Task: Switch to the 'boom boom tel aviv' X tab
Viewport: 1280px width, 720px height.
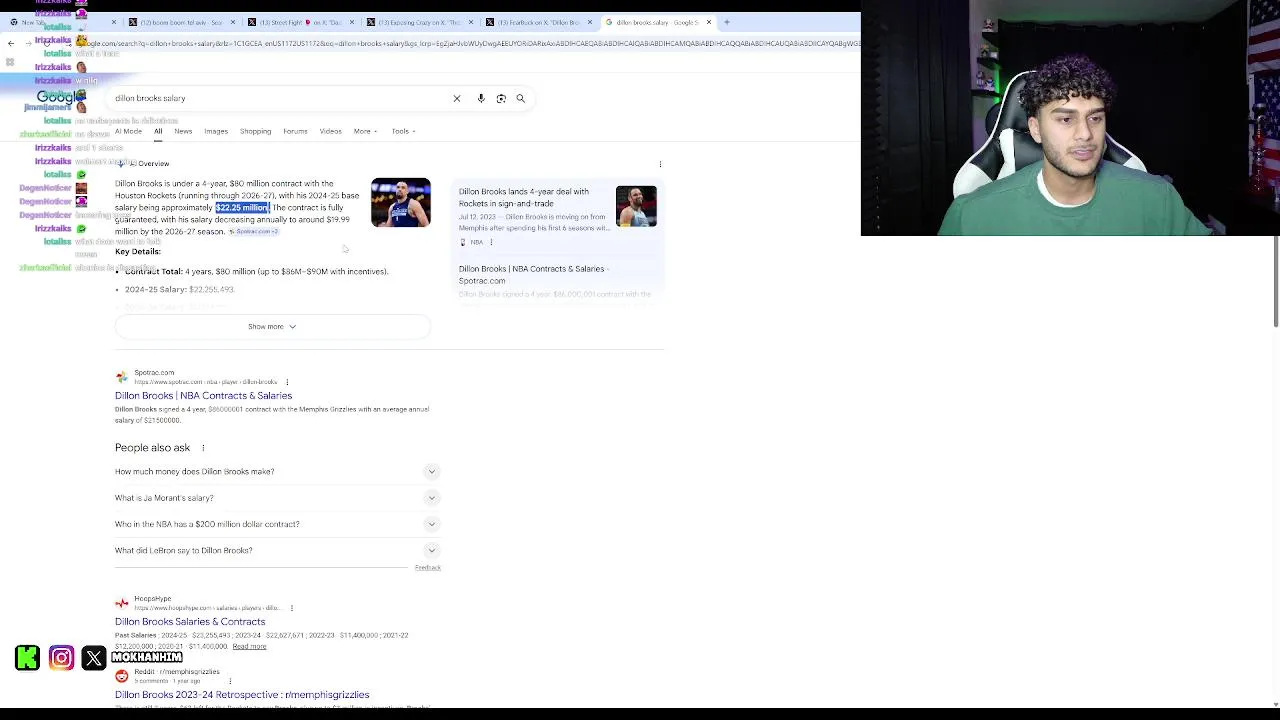Action: (x=180, y=22)
